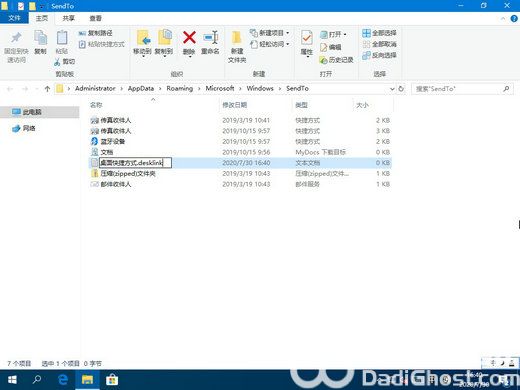
Task: Open Microsoft Store from the taskbar
Action: click(x=112, y=380)
